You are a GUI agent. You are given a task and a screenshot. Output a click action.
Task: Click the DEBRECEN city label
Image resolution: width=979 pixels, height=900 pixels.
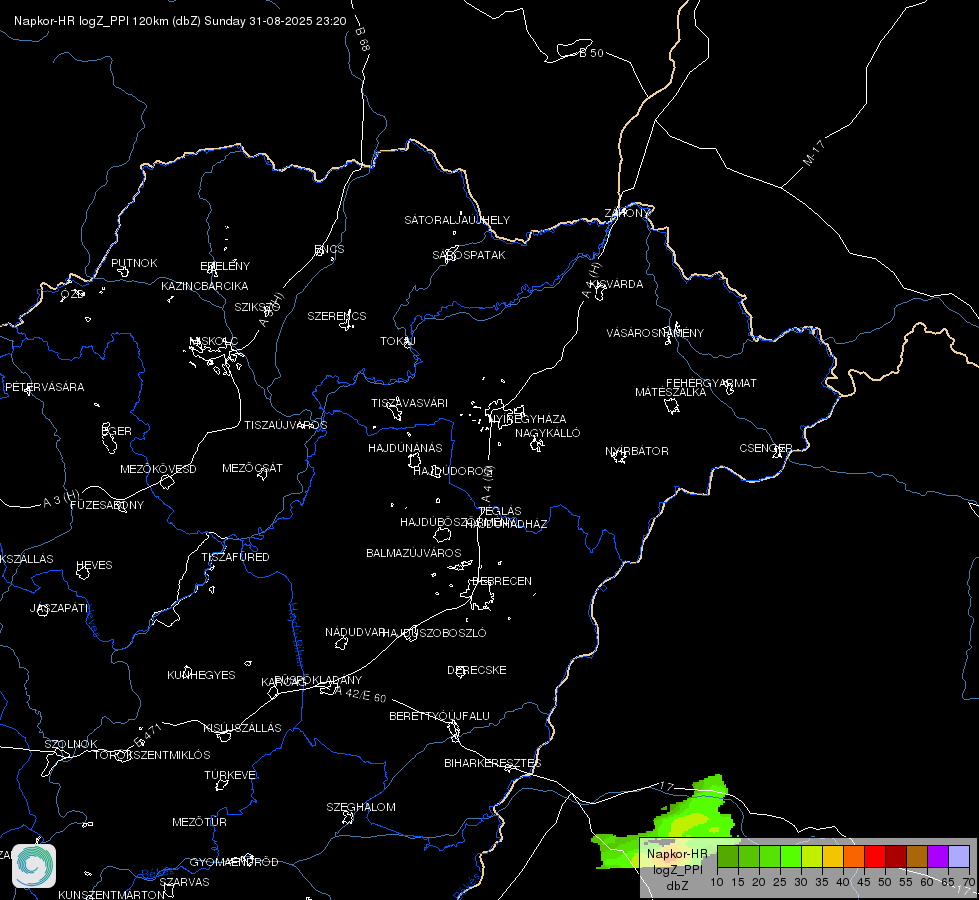click(x=502, y=581)
